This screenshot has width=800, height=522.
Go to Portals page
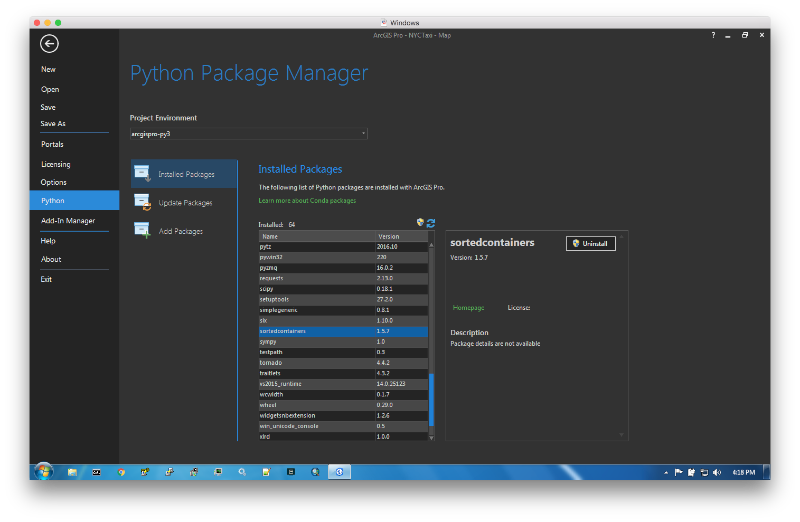(x=52, y=144)
